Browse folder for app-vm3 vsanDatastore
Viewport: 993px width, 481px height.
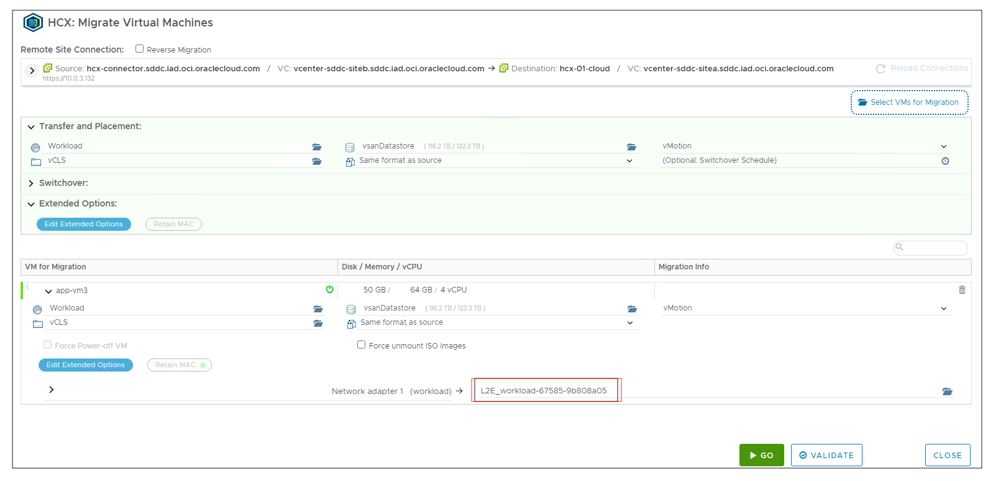point(632,309)
